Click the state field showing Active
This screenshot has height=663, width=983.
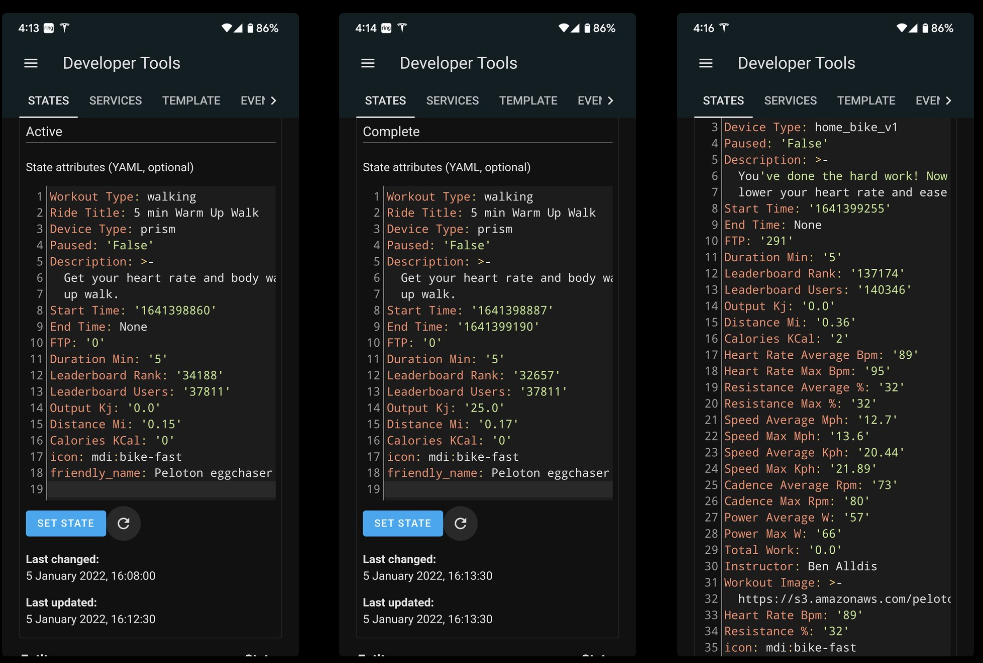click(150, 132)
